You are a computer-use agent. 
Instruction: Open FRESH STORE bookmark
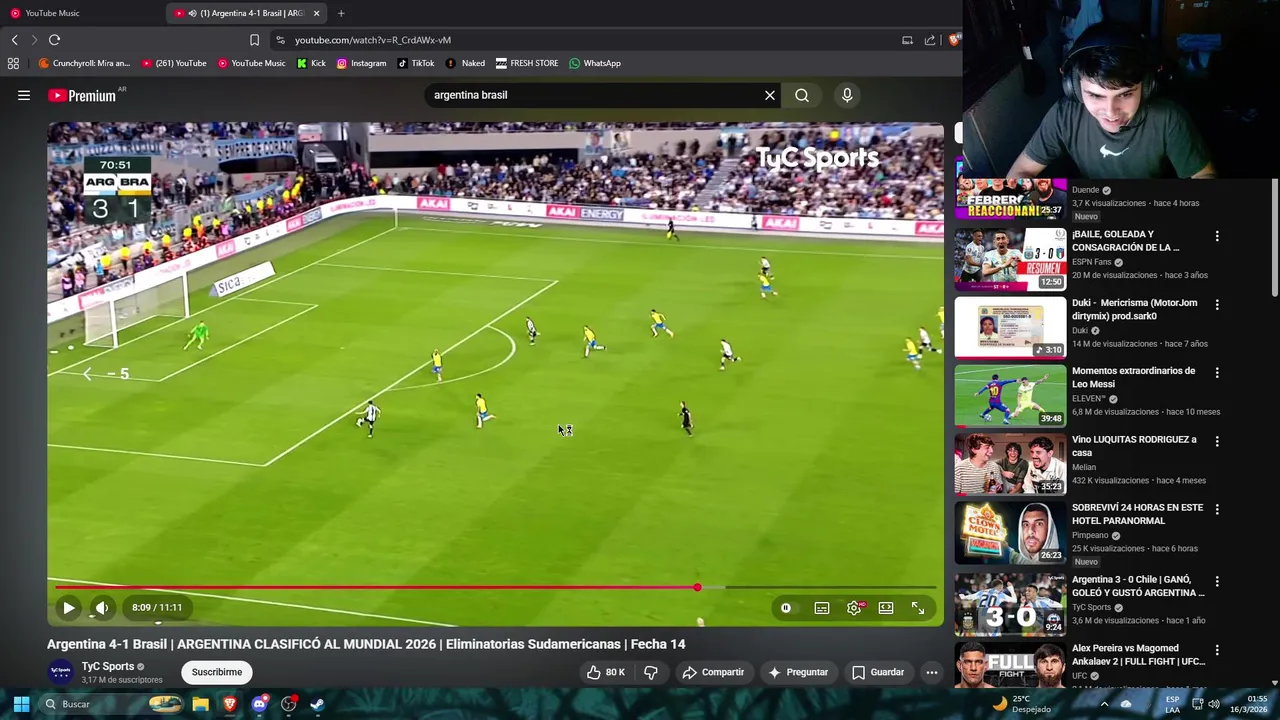pyautogui.click(x=527, y=63)
